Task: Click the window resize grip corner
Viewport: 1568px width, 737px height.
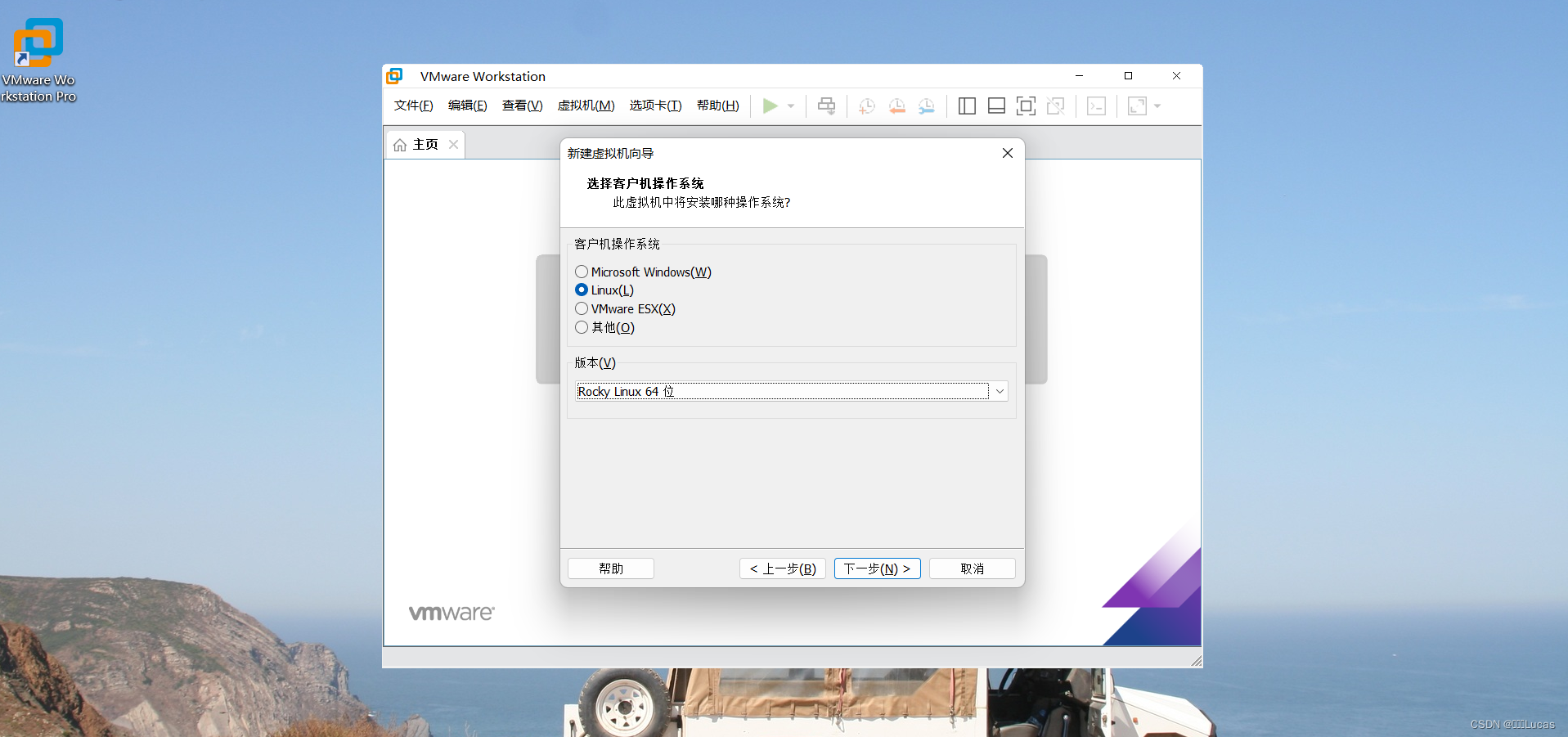Action: 1196,661
